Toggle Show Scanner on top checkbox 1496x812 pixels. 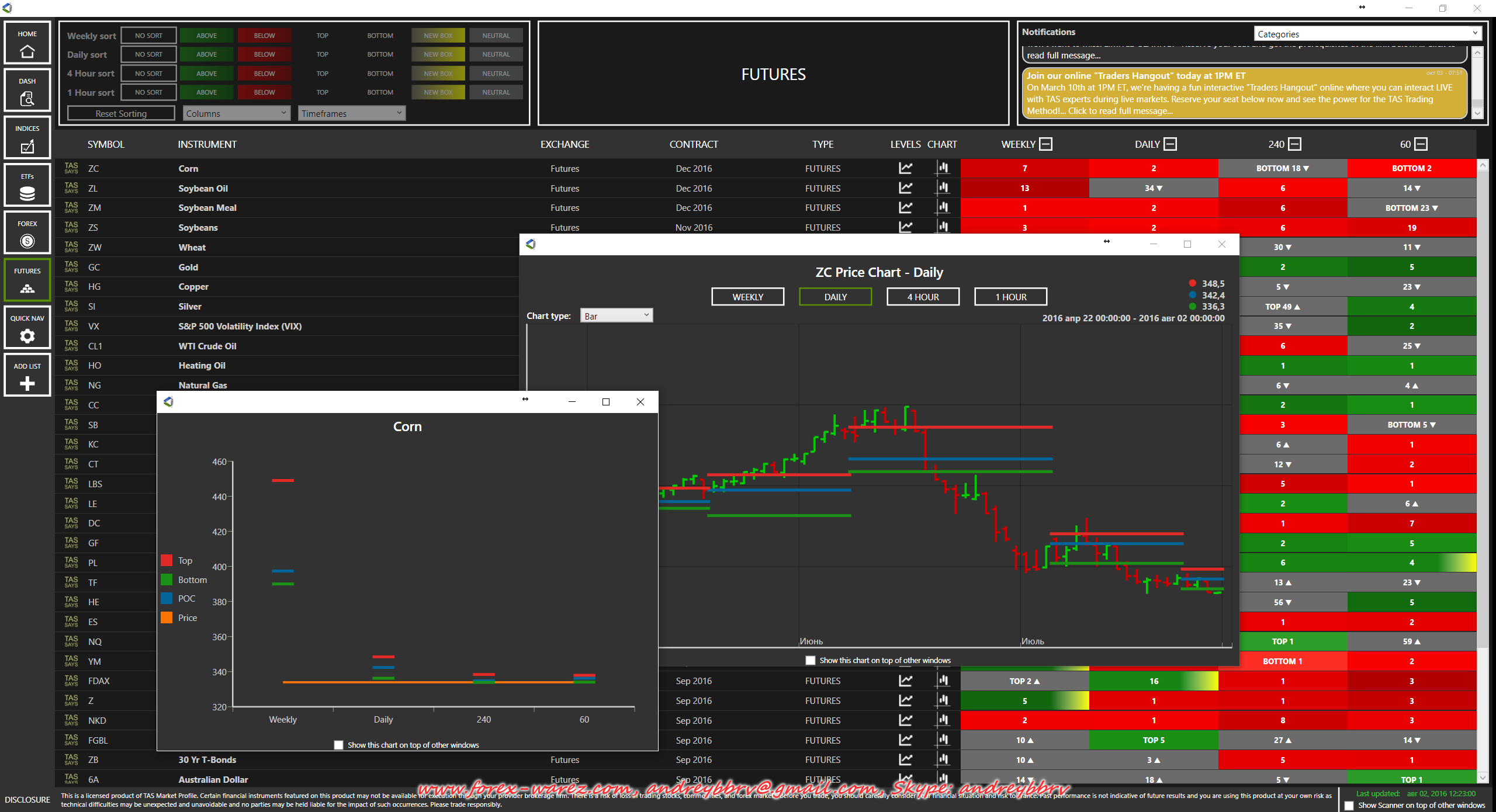[x=1349, y=806]
